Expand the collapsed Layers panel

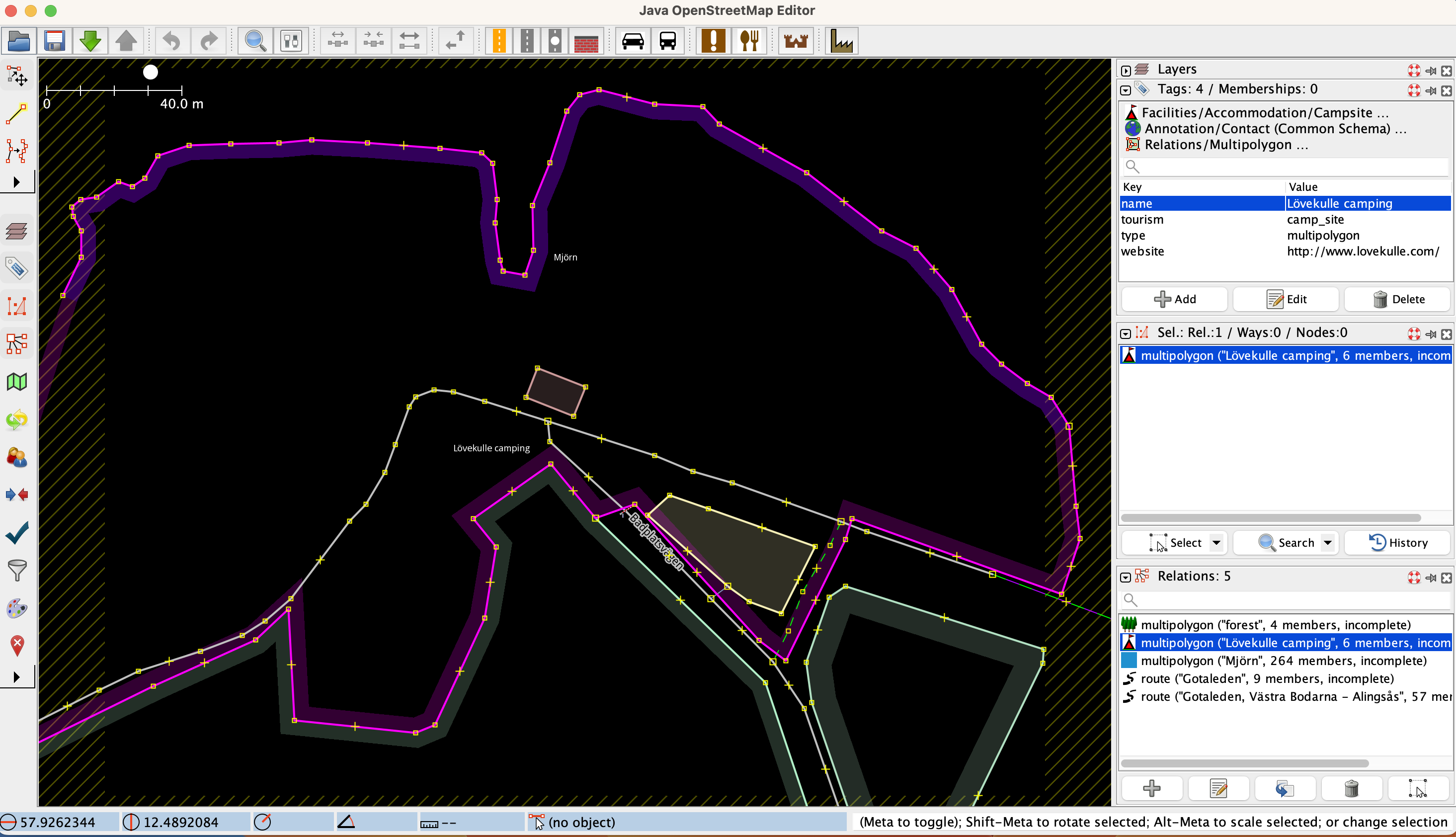(1126, 70)
